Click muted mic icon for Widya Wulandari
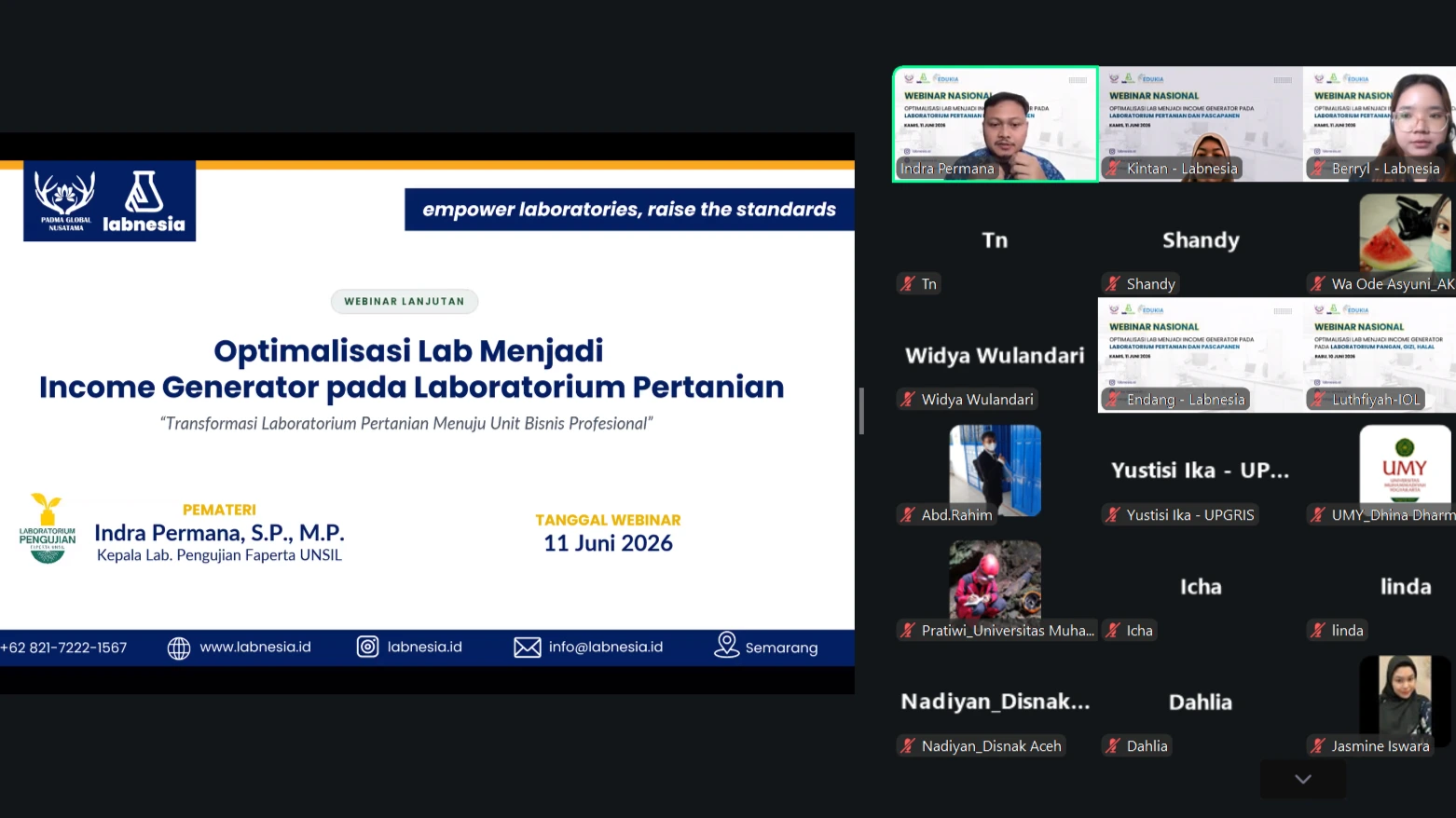1456x818 pixels. tap(908, 400)
